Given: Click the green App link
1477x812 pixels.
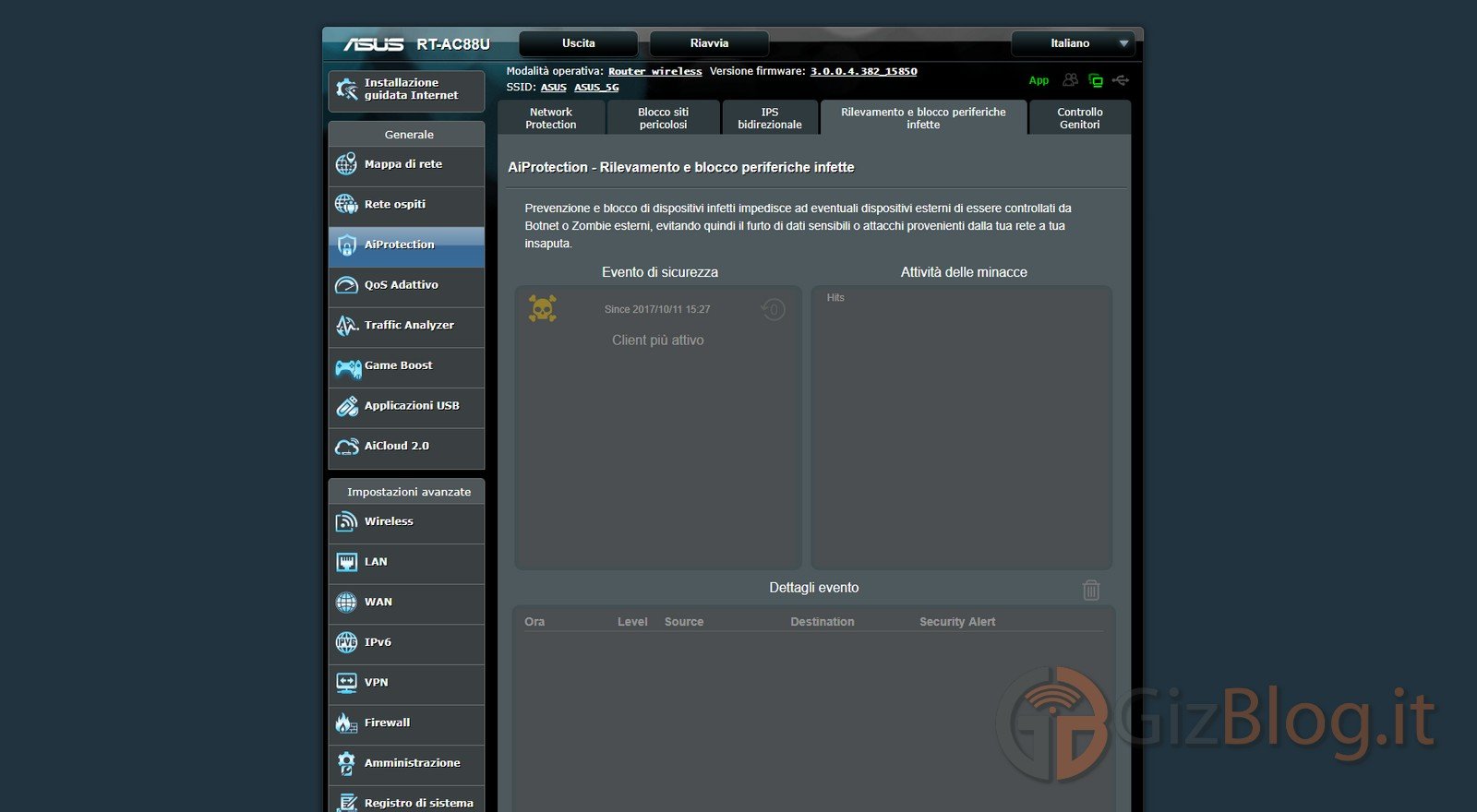Looking at the screenshot, I should pos(1039,80).
